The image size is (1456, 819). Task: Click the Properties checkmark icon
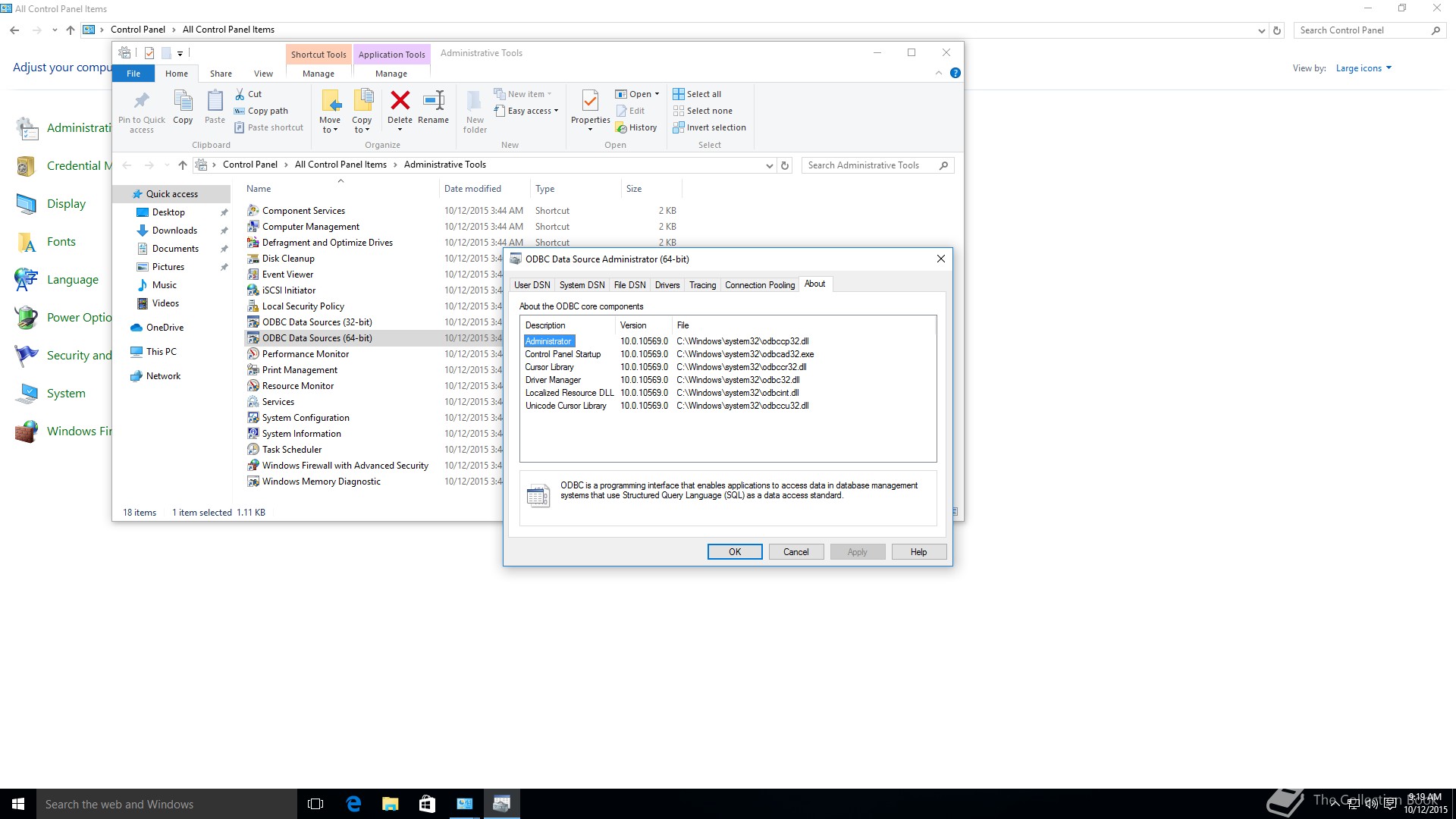590,101
